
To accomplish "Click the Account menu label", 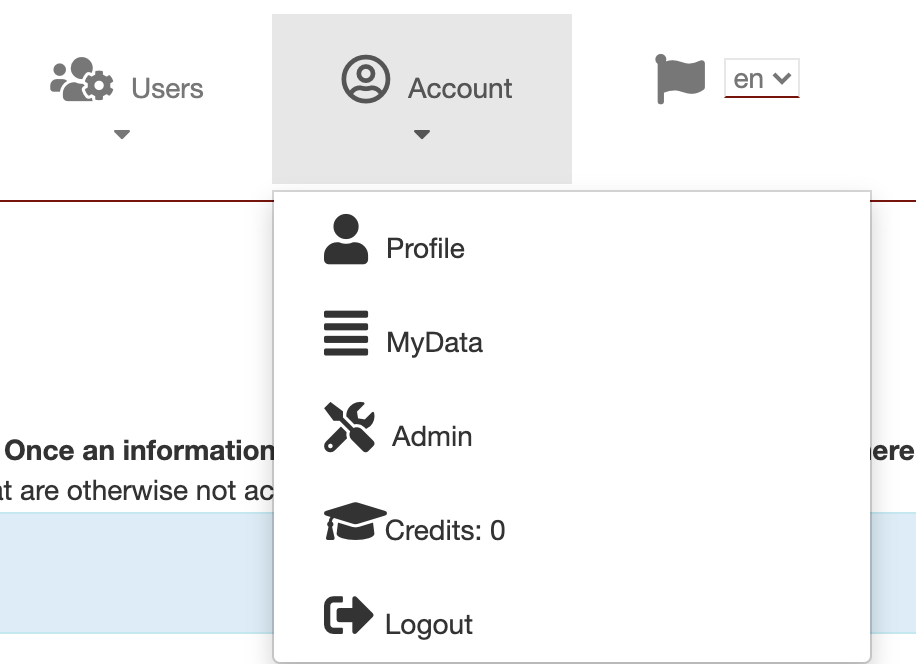I will point(460,88).
